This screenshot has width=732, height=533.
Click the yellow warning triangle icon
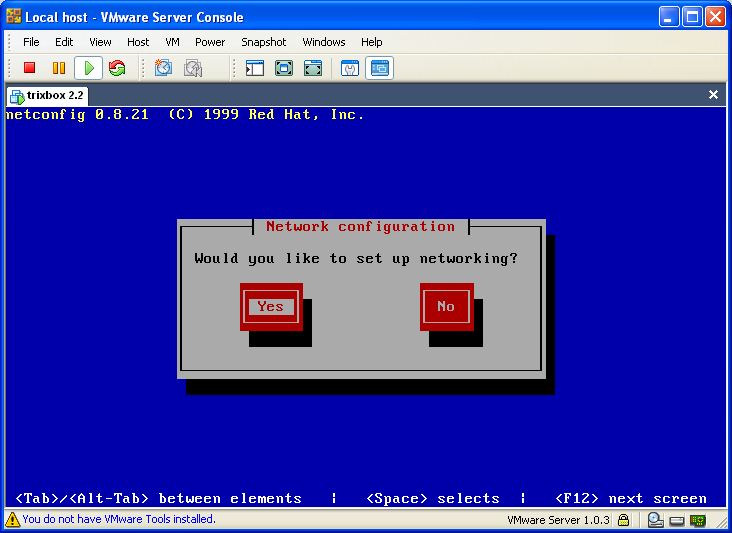click(x=12, y=519)
